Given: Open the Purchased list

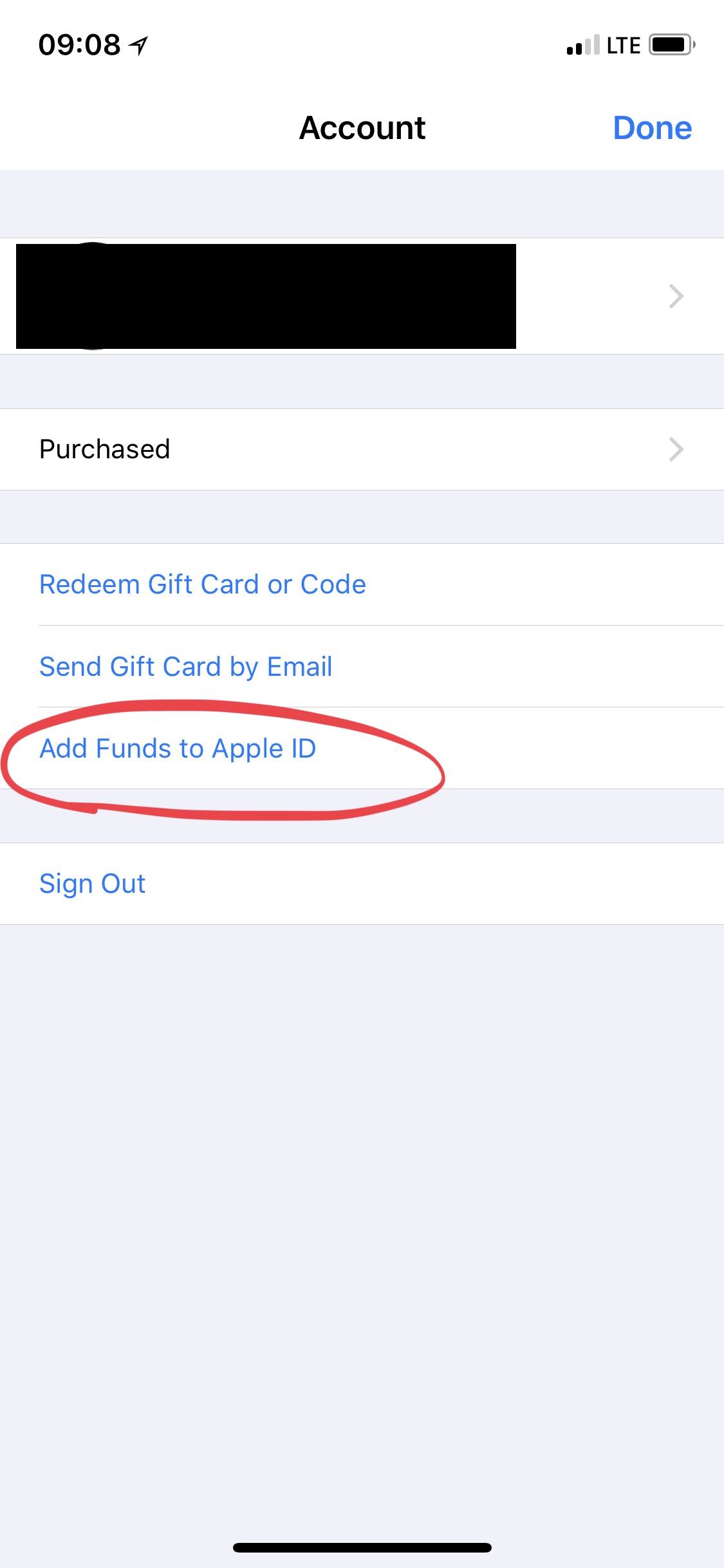Looking at the screenshot, I should coord(362,449).
